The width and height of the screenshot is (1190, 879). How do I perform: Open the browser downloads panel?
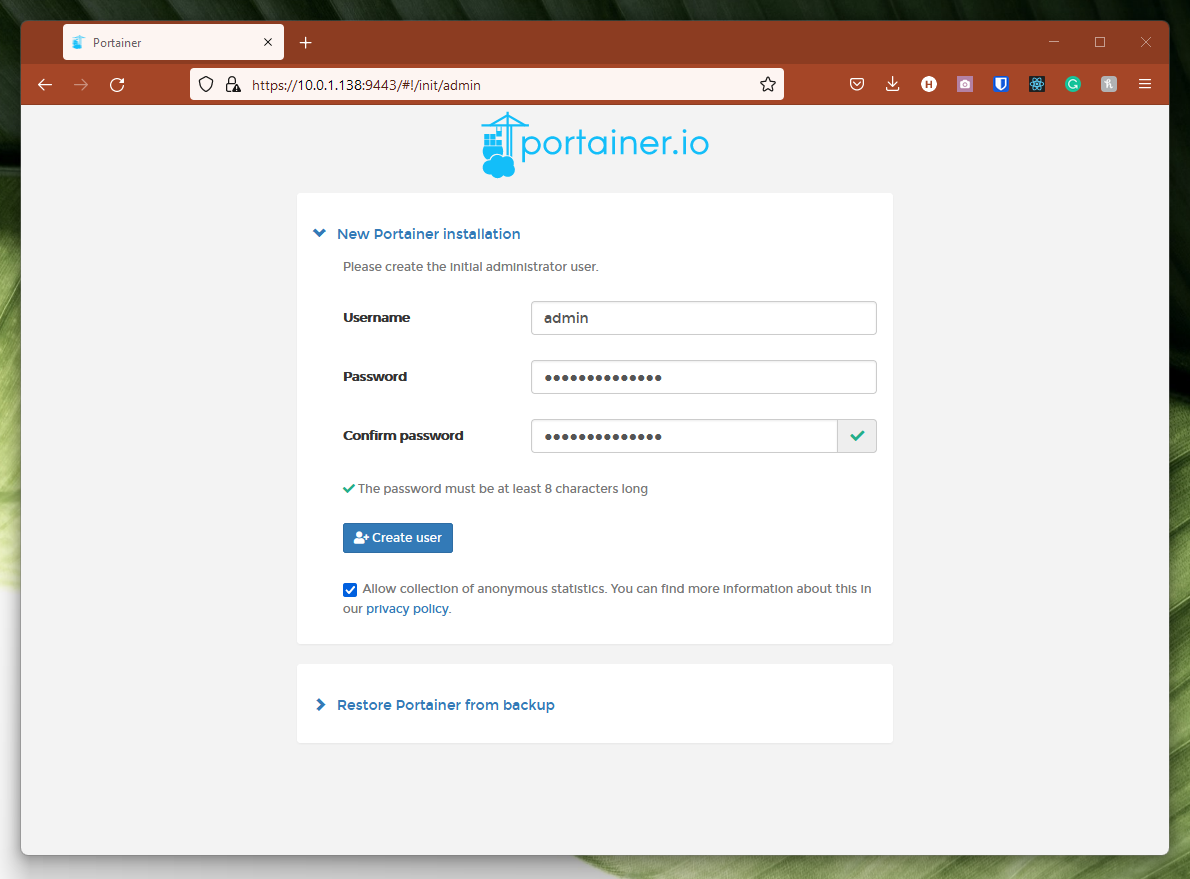(892, 84)
